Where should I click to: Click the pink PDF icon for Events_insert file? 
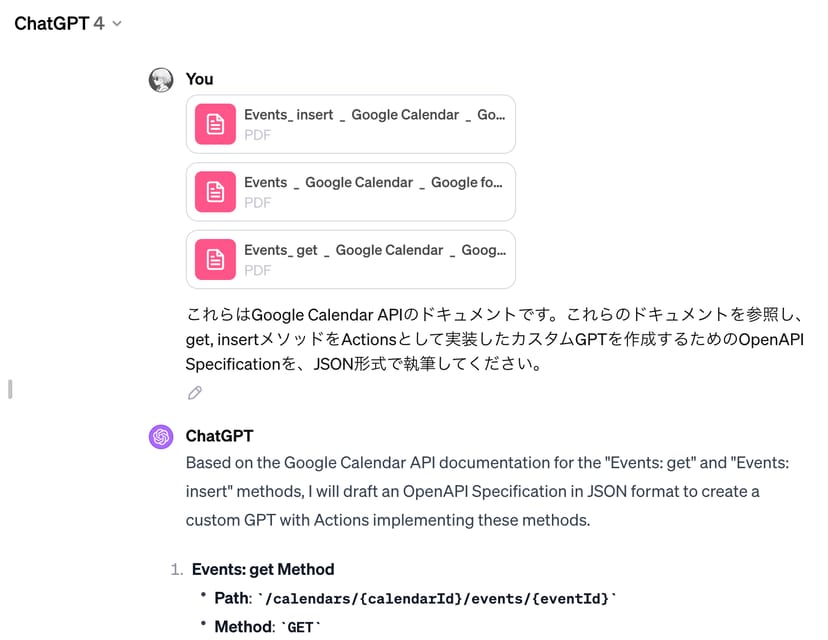click(x=215, y=124)
